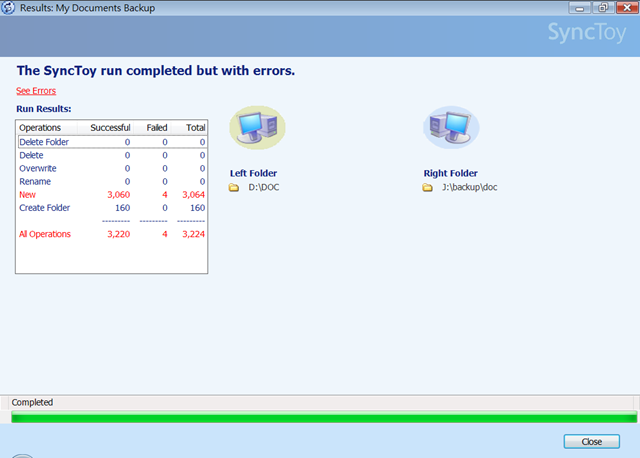Click the 3,060 successful New value
This screenshot has height=458, width=640.
(x=118, y=195)
